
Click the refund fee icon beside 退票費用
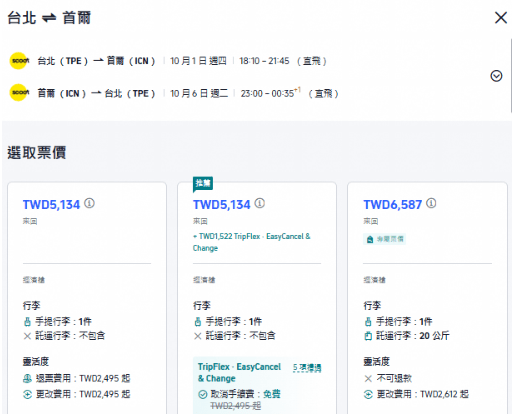tap(27, 378)
